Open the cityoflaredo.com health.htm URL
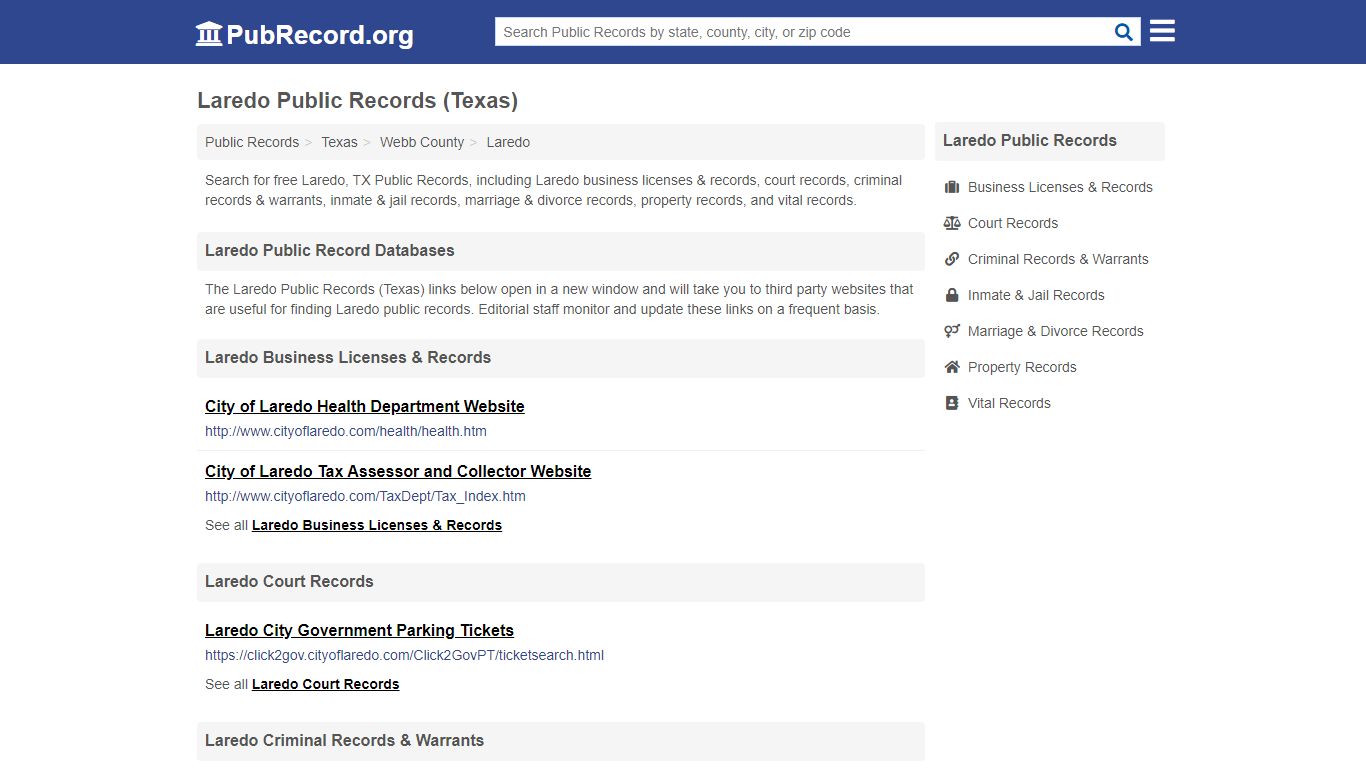The height and width of the screenshot is (768, 1366). click(346, 431)
